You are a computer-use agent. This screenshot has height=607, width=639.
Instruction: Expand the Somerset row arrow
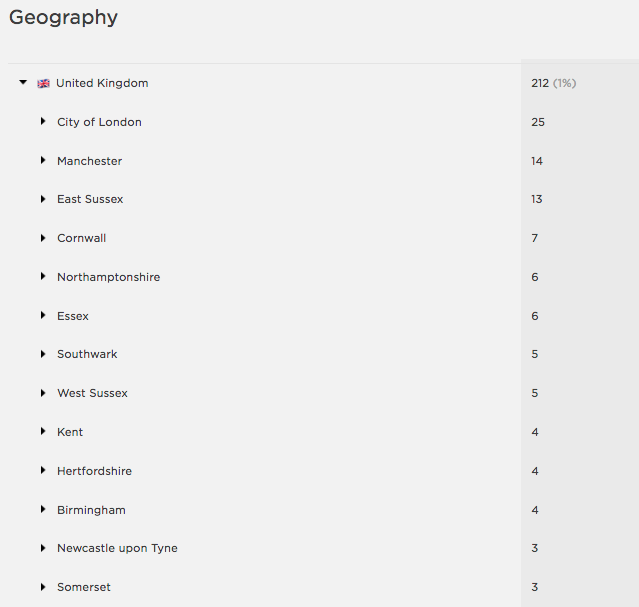point(43,587)
